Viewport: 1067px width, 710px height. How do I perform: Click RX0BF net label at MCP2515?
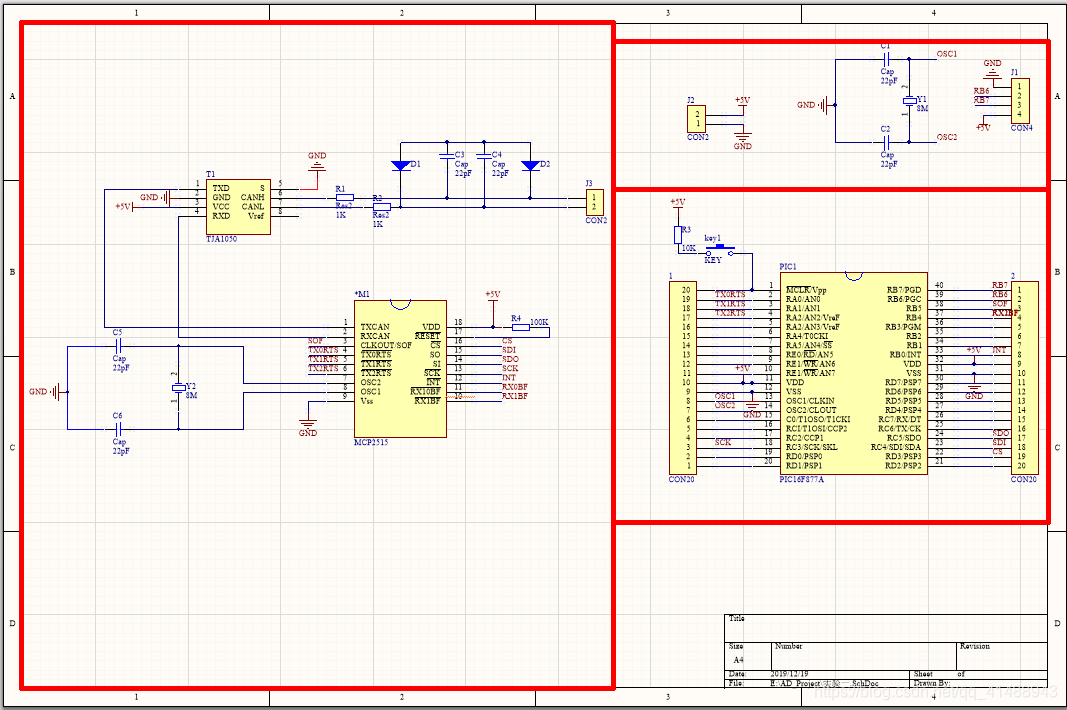pos(514,387)
